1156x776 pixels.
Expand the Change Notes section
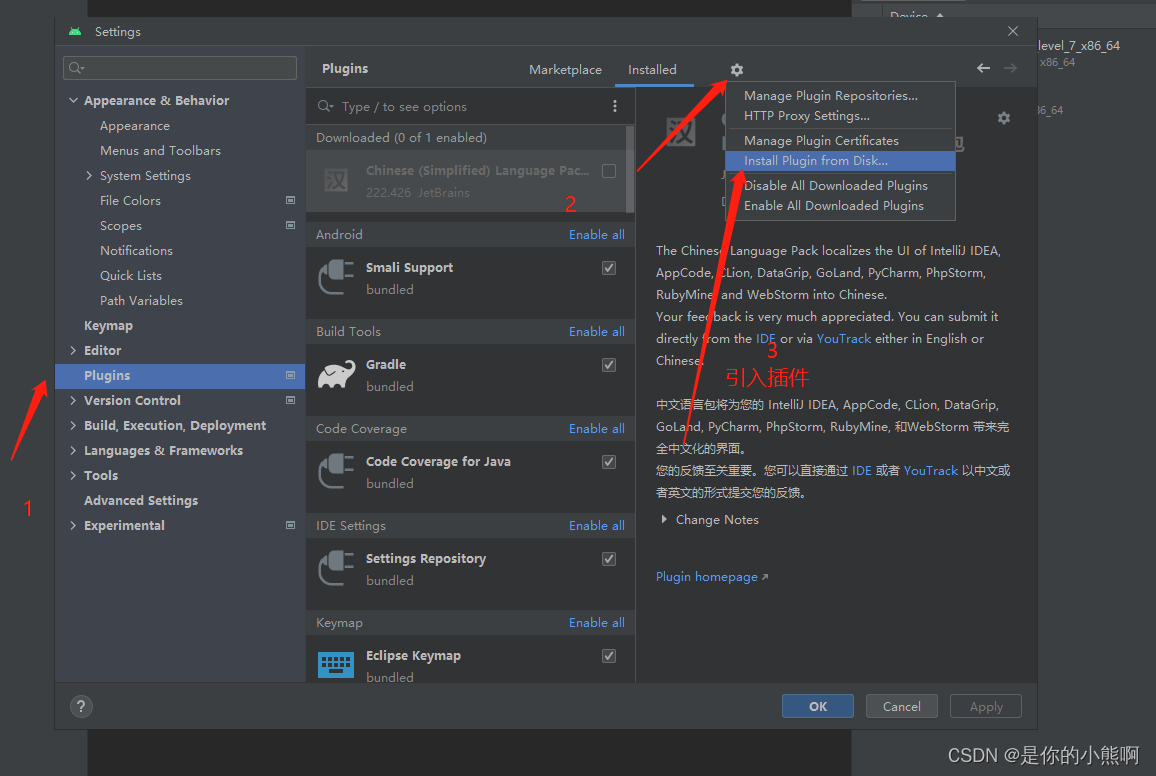pyautogui.click(x=664, y=520)
